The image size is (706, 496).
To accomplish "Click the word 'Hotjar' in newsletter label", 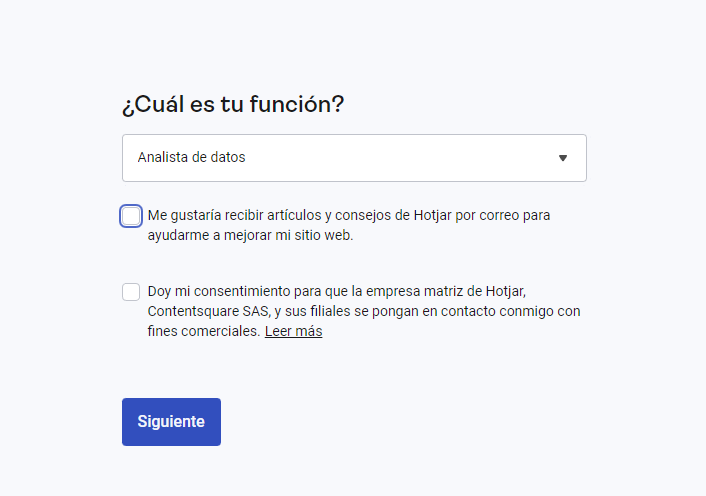I will tap(432, 215).
